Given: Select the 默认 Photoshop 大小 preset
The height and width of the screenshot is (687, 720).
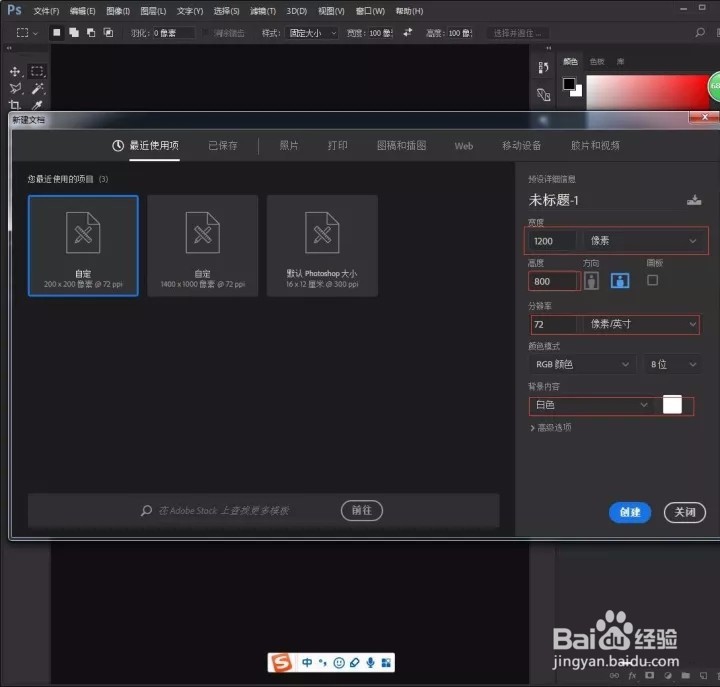Looking at the screenshot, I should [x=322, y=246].
